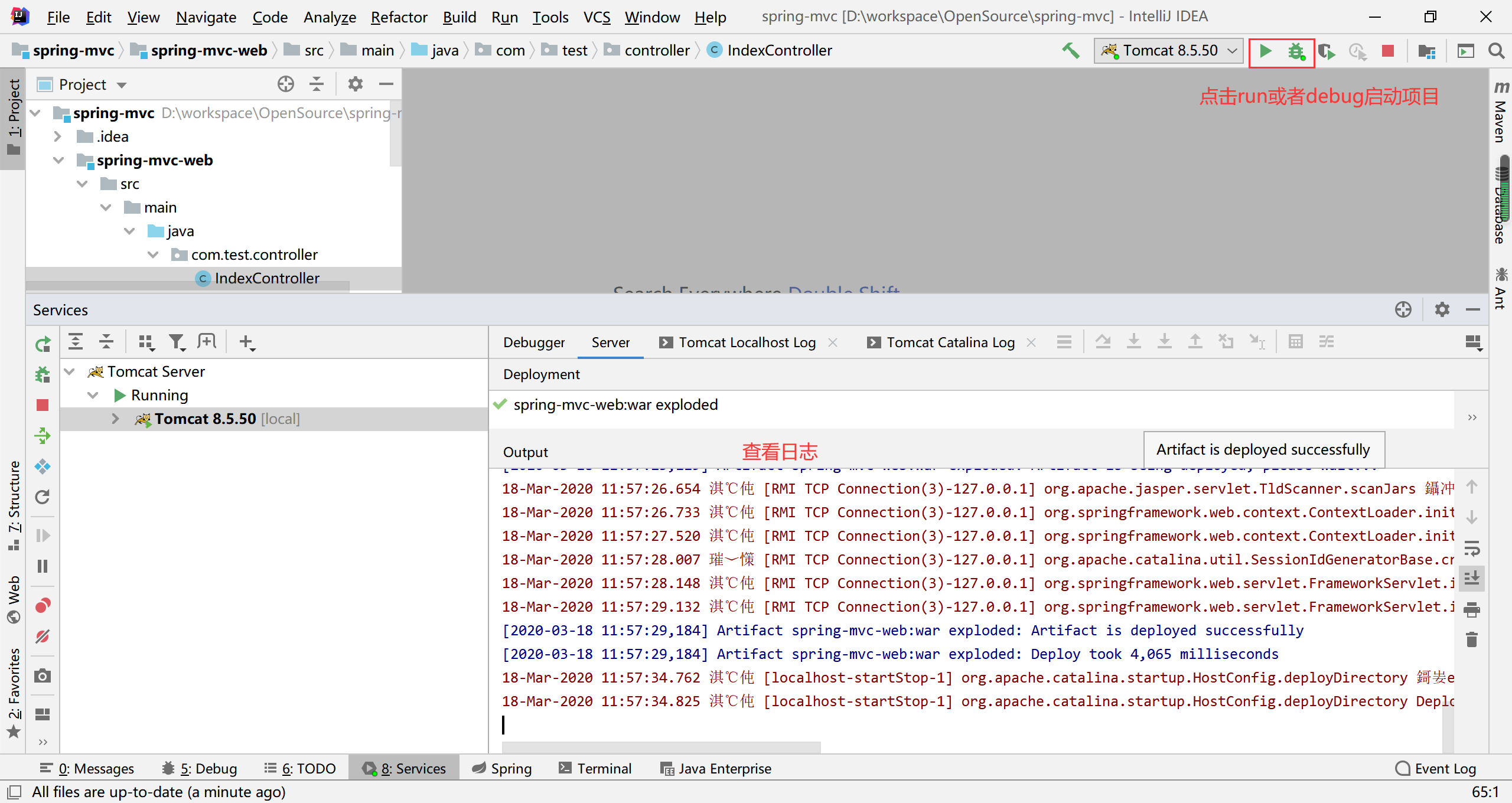
Task: Open the Tomcat 8.5.50 run configuration dropdown
Action: point(1169,51)
